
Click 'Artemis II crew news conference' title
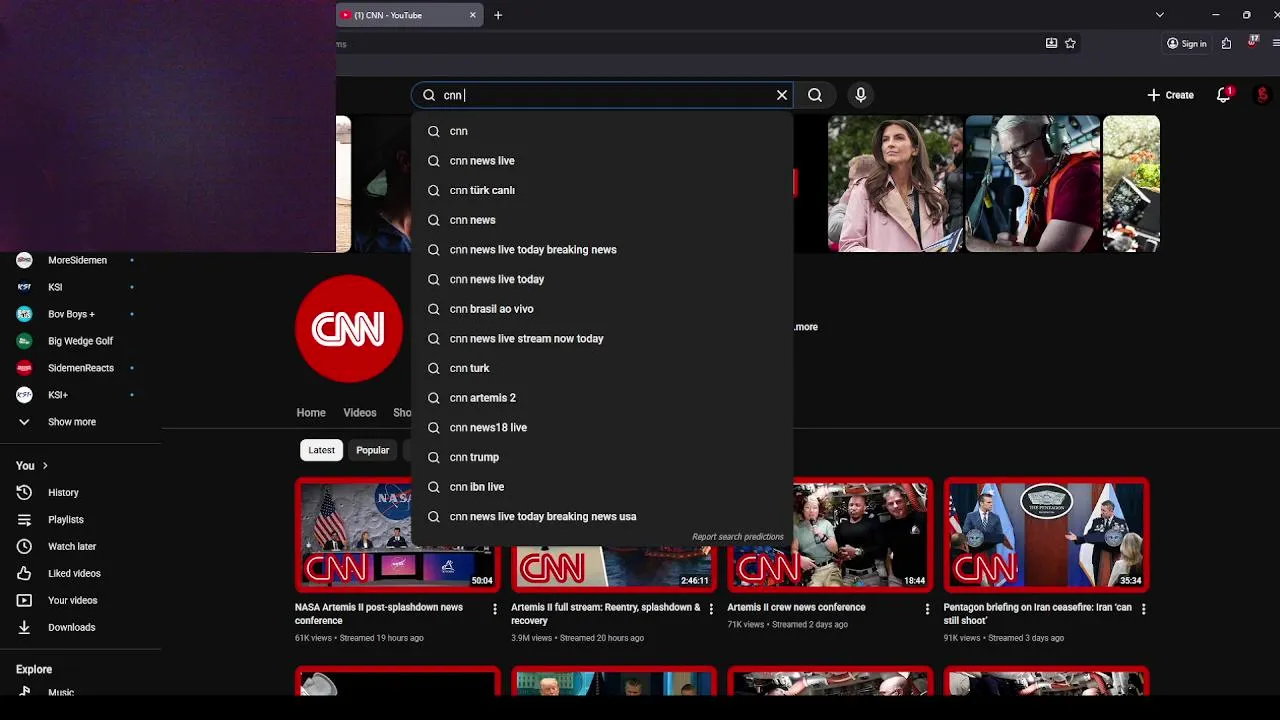tap(796, 607)
